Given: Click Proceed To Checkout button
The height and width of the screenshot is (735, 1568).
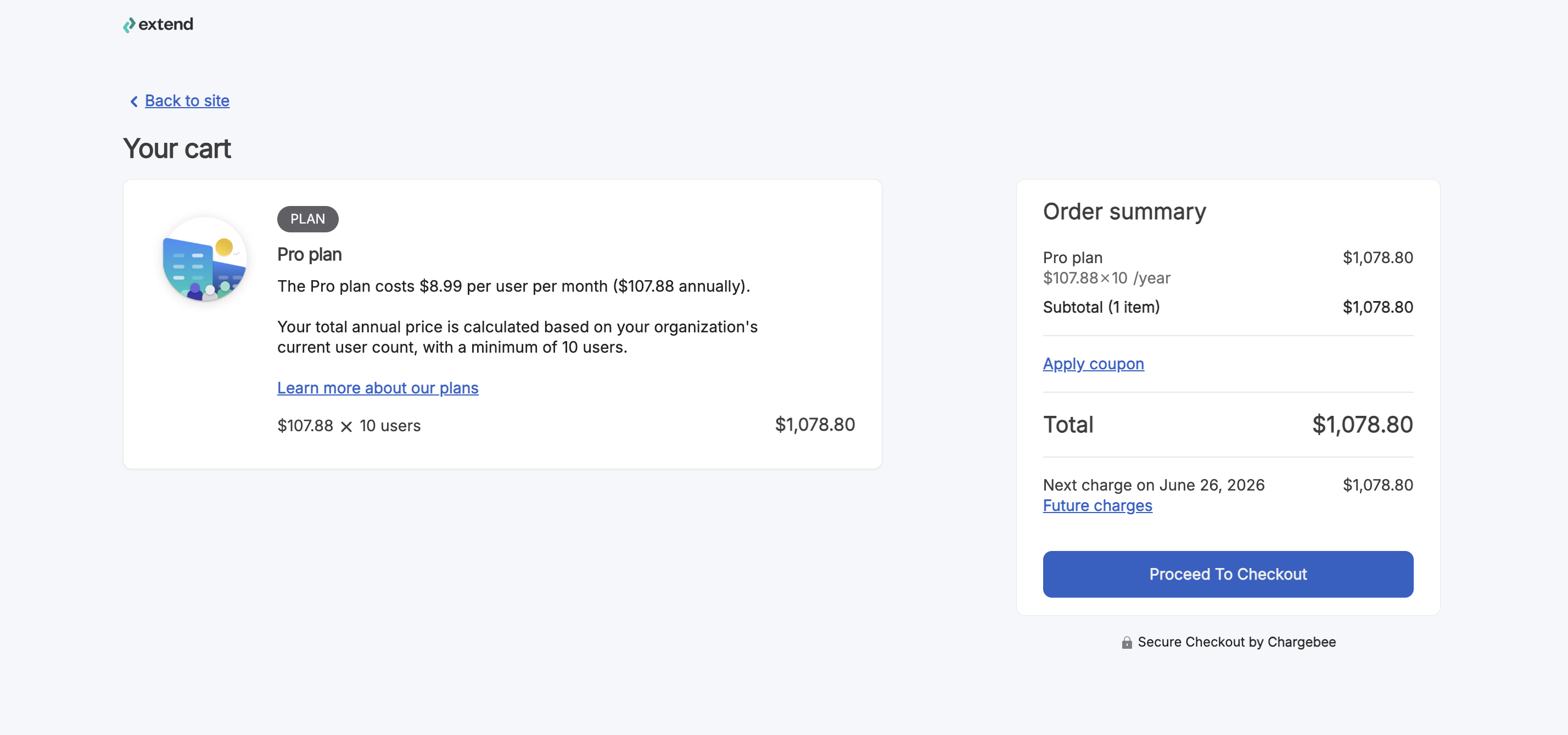Looking at the screenshot, I should (1228, 573).
